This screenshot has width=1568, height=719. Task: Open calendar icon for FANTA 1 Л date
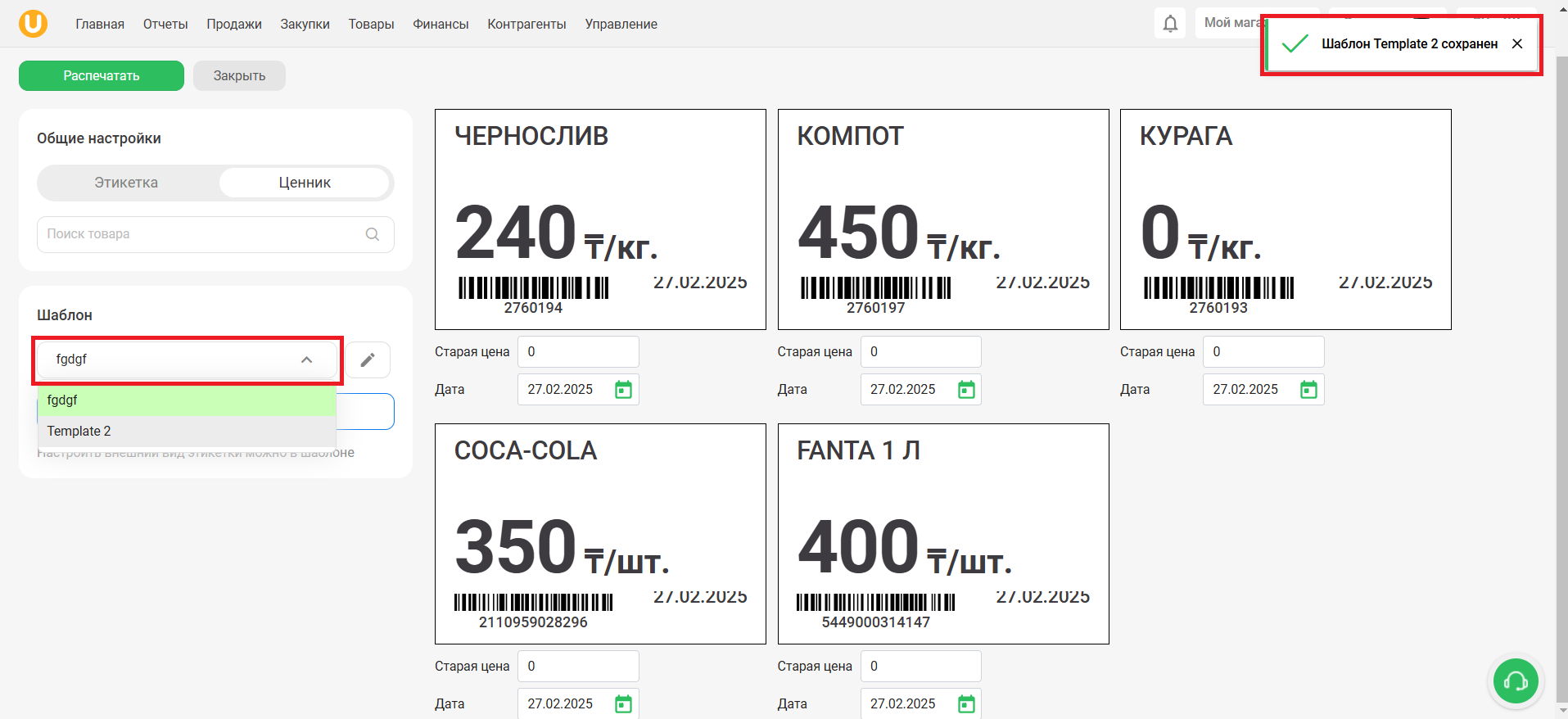coord(966,704)
